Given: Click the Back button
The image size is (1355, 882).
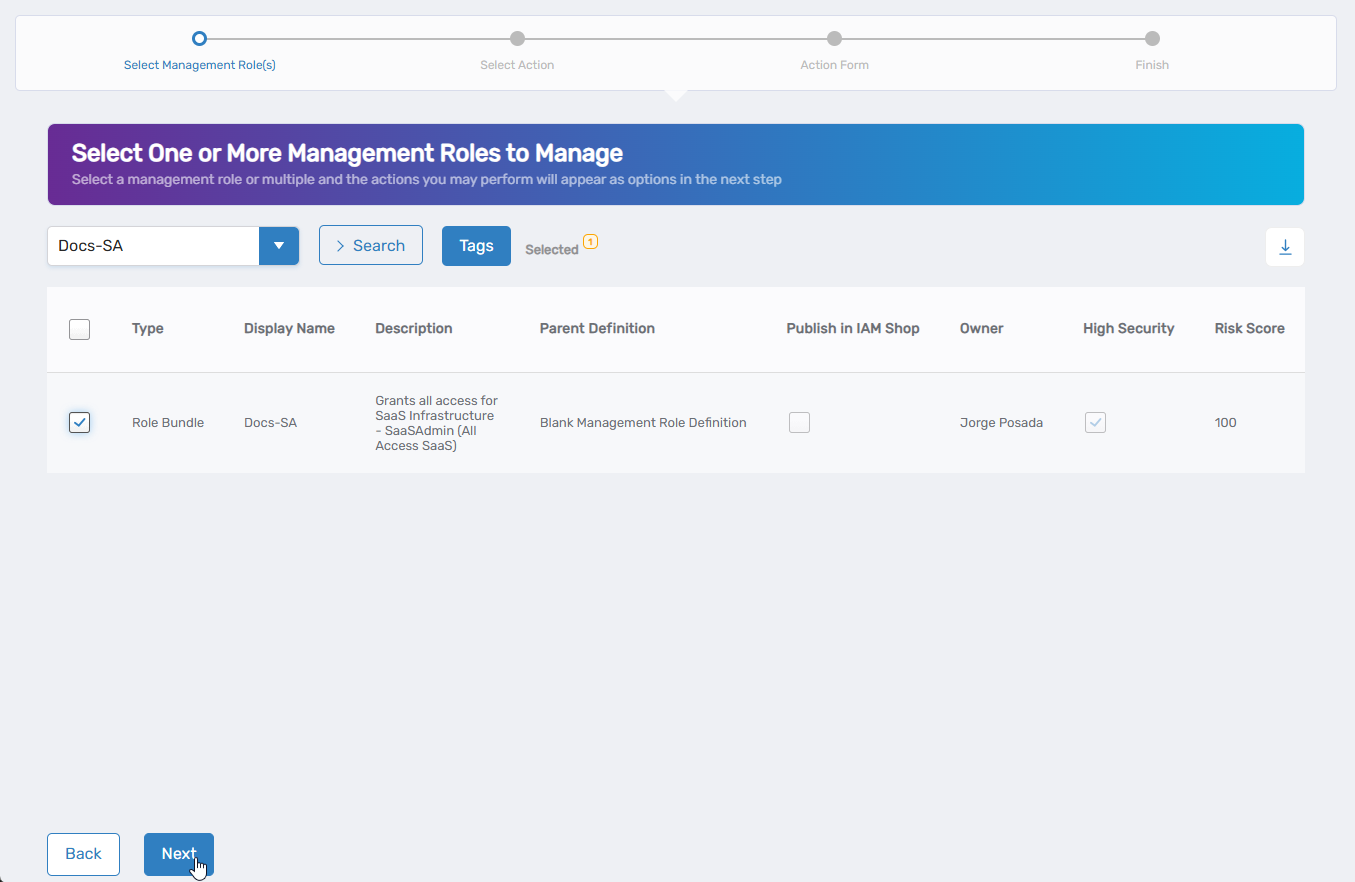Looking at the screenshot, I should [x=83, y=854].
